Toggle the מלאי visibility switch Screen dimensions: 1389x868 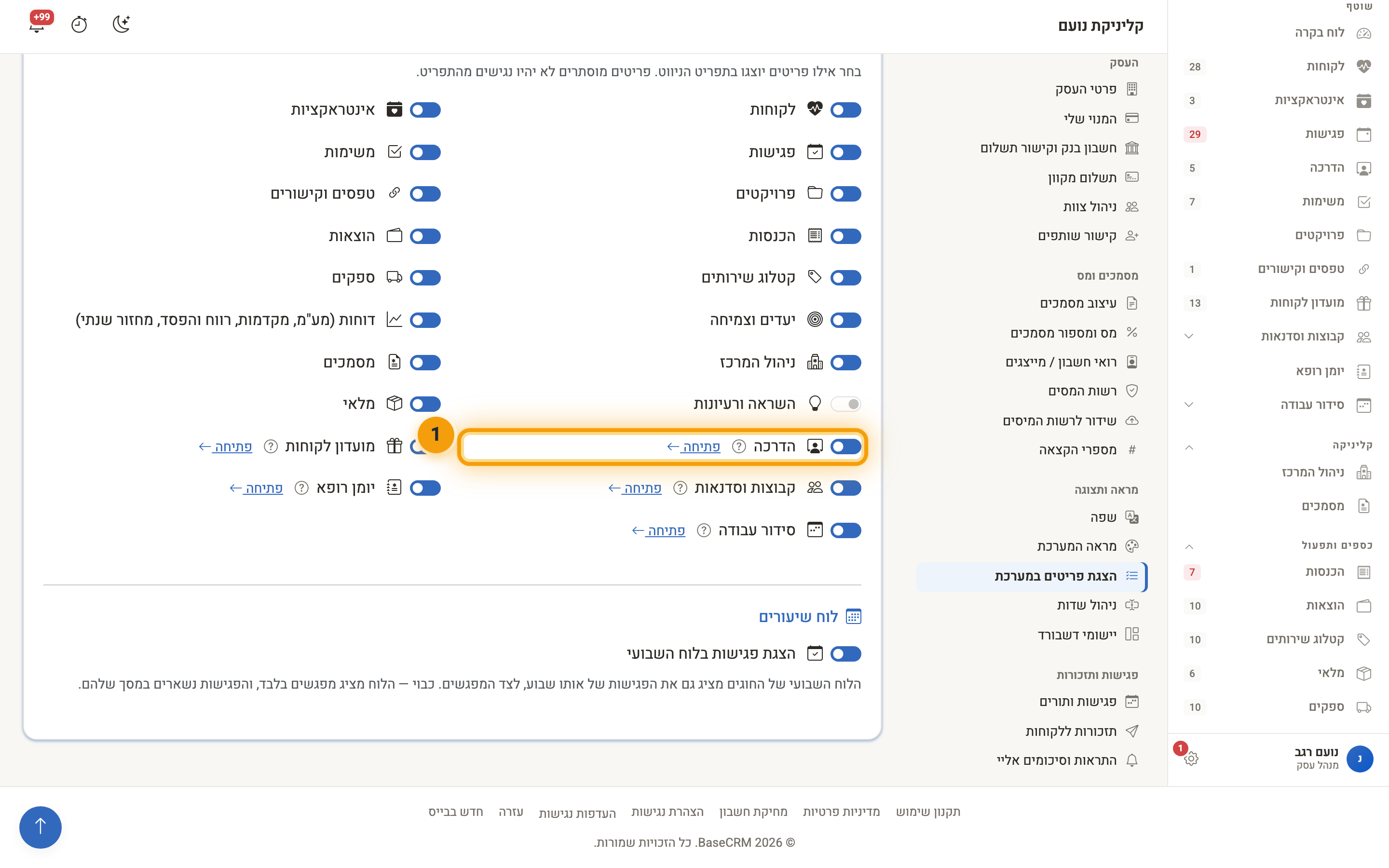click(x=425, y=404)
